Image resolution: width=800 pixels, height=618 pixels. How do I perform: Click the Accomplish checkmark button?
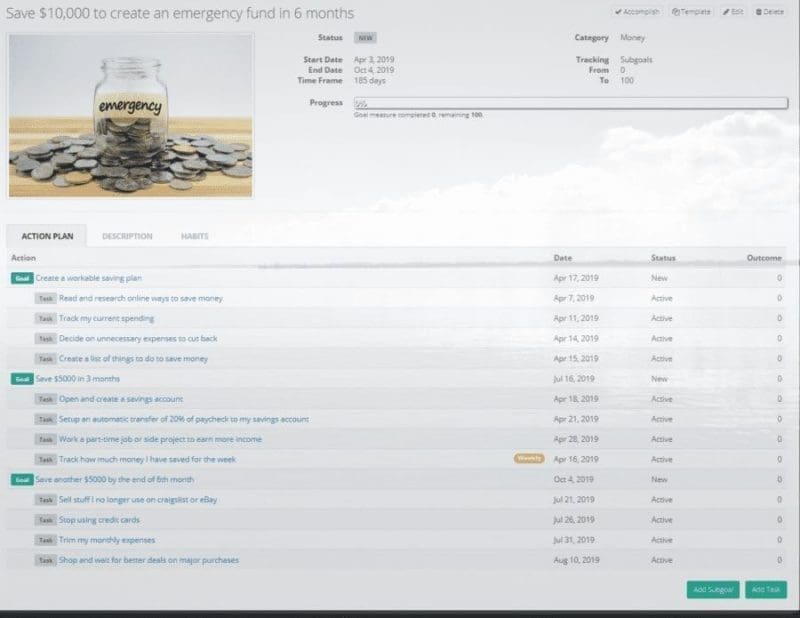click(x=637, y=12)
